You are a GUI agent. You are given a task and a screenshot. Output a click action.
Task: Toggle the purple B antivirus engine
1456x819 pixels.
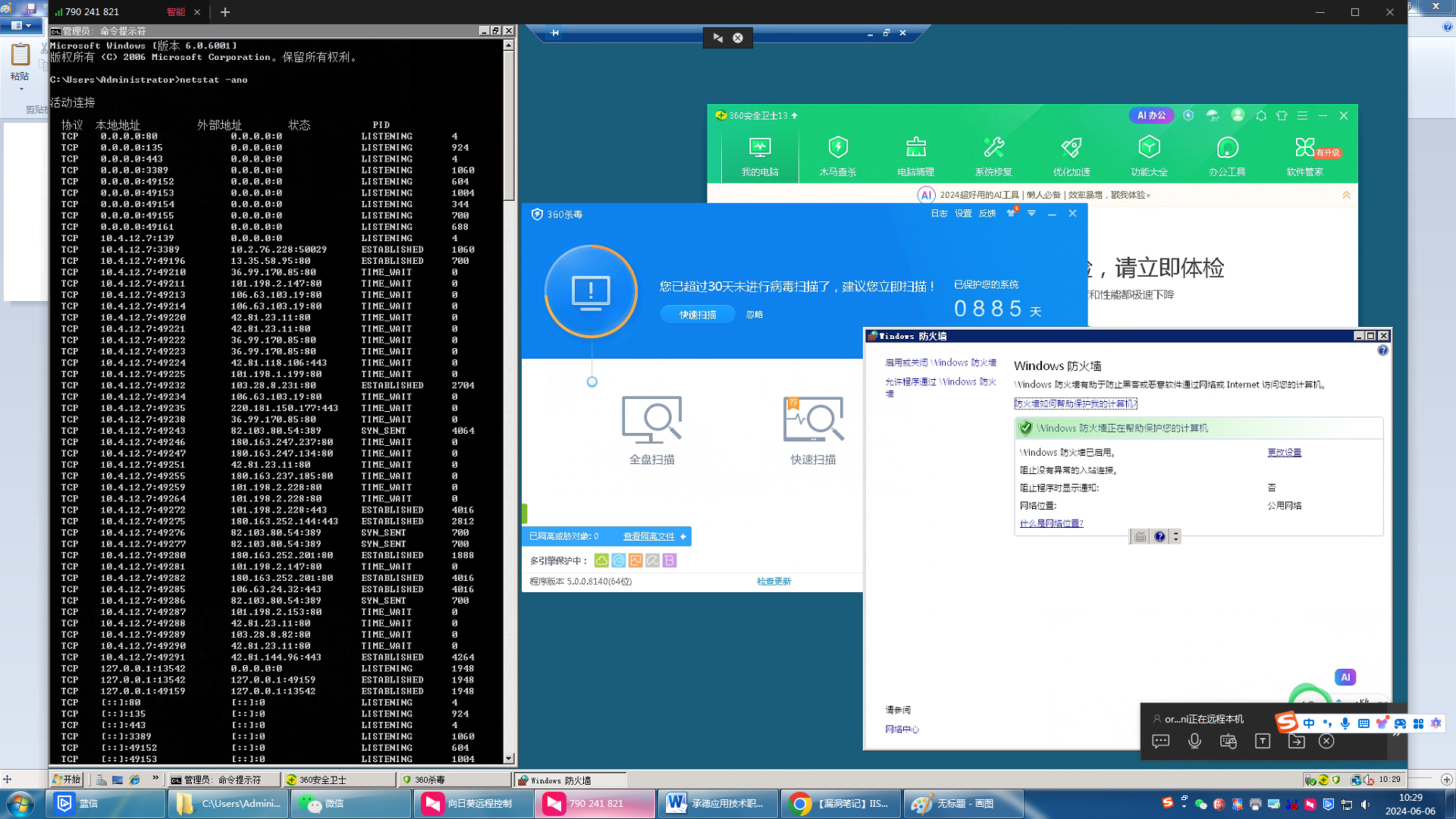669,560
